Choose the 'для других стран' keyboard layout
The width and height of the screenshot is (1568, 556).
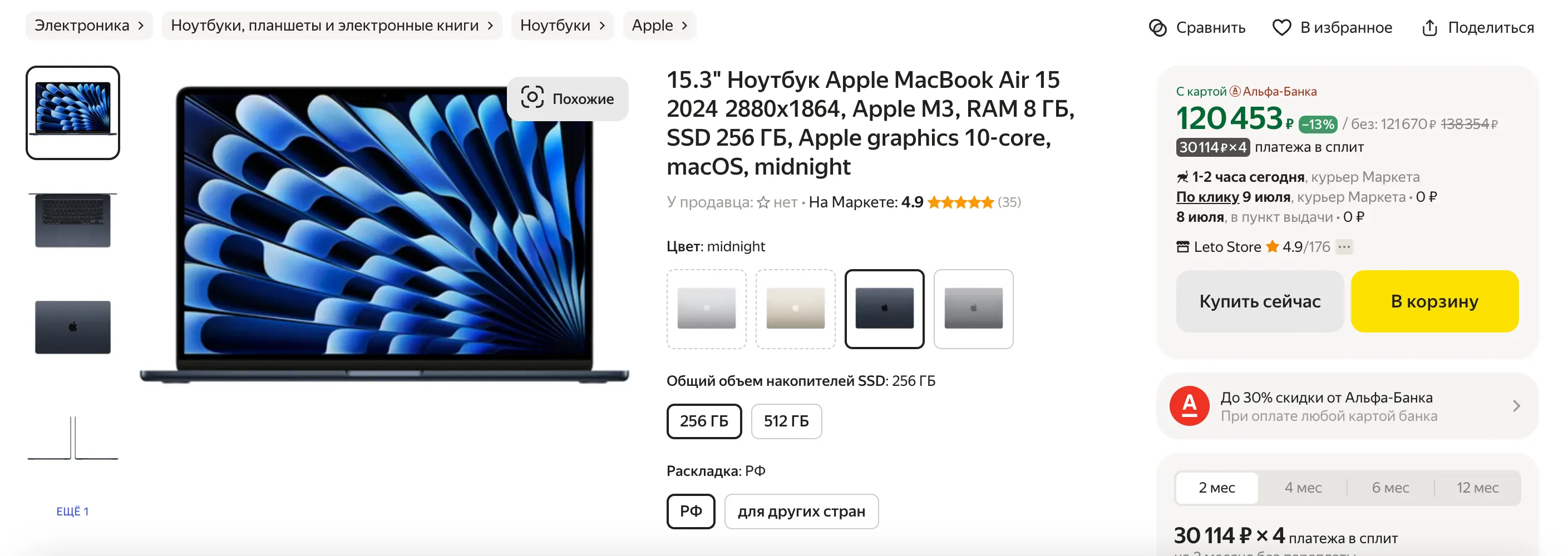[801, 511]
